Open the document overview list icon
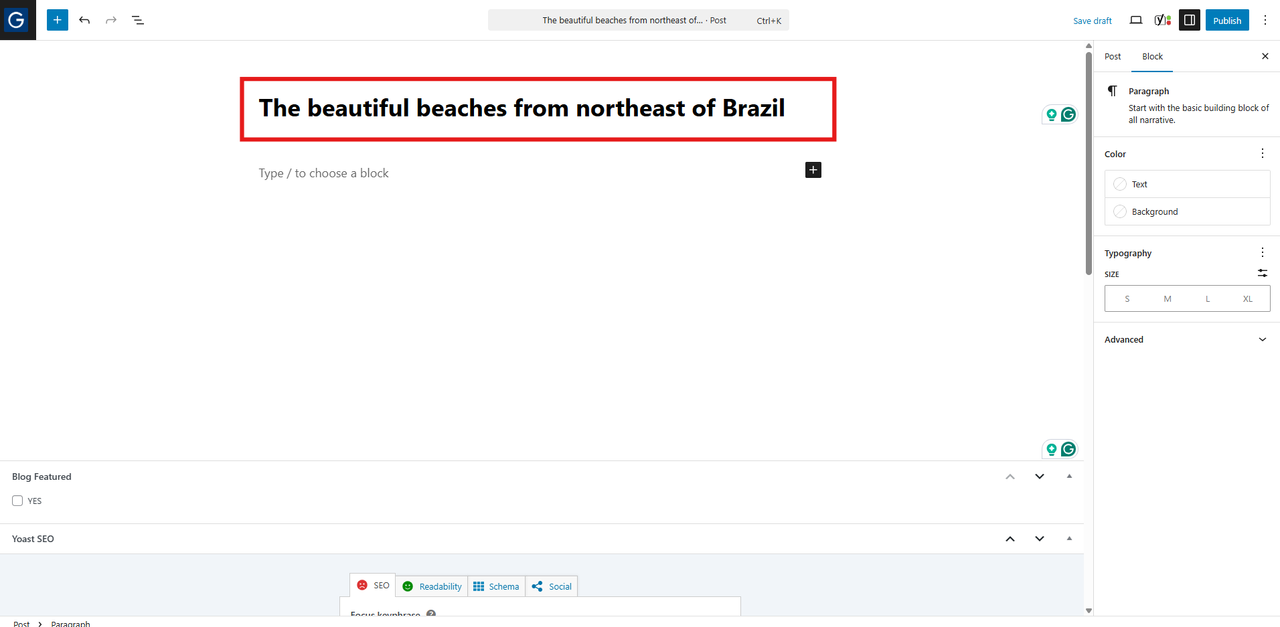Image resolution: width=1280 pixels, height=627 pixels. point(138,20)
